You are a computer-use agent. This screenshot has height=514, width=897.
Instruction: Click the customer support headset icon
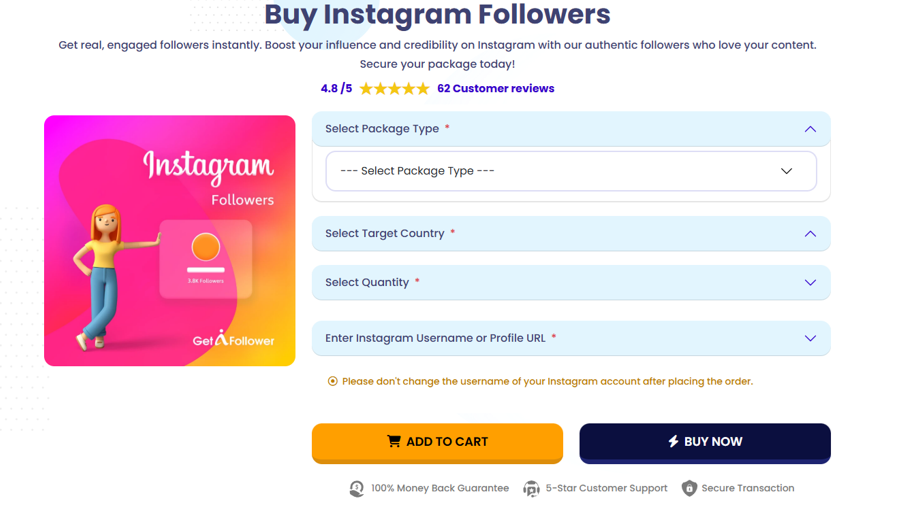tap(531, 488)
